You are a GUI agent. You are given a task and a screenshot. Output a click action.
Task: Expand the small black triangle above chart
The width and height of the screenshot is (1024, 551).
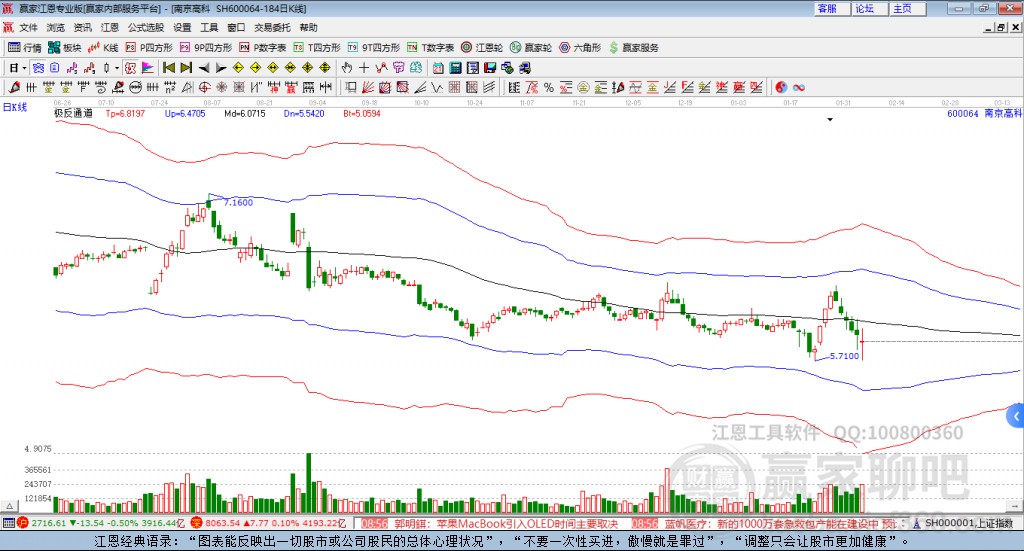point(830,119)
